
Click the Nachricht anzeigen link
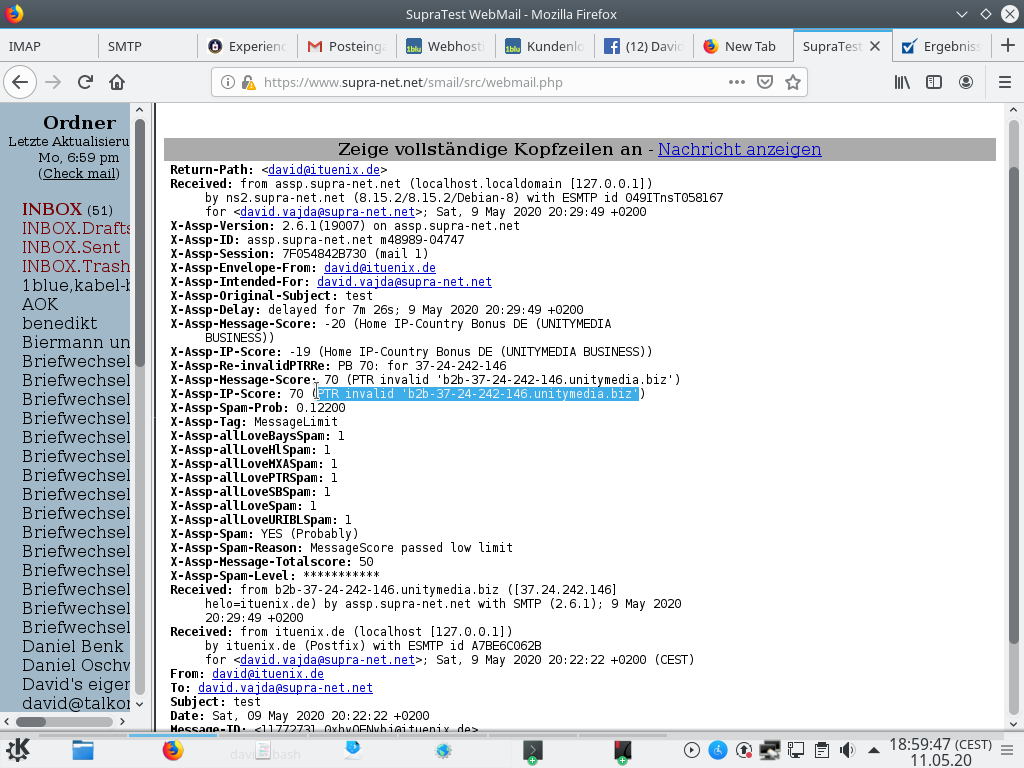click(739, 149)
